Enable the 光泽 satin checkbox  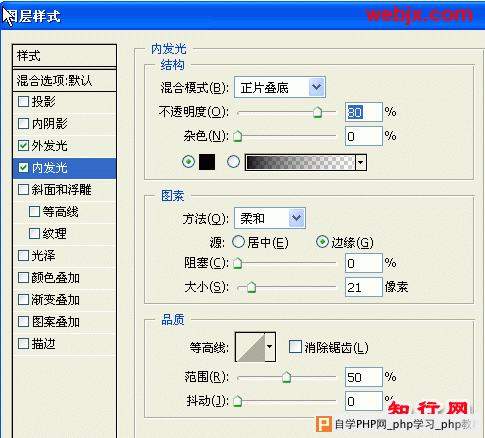23,256
